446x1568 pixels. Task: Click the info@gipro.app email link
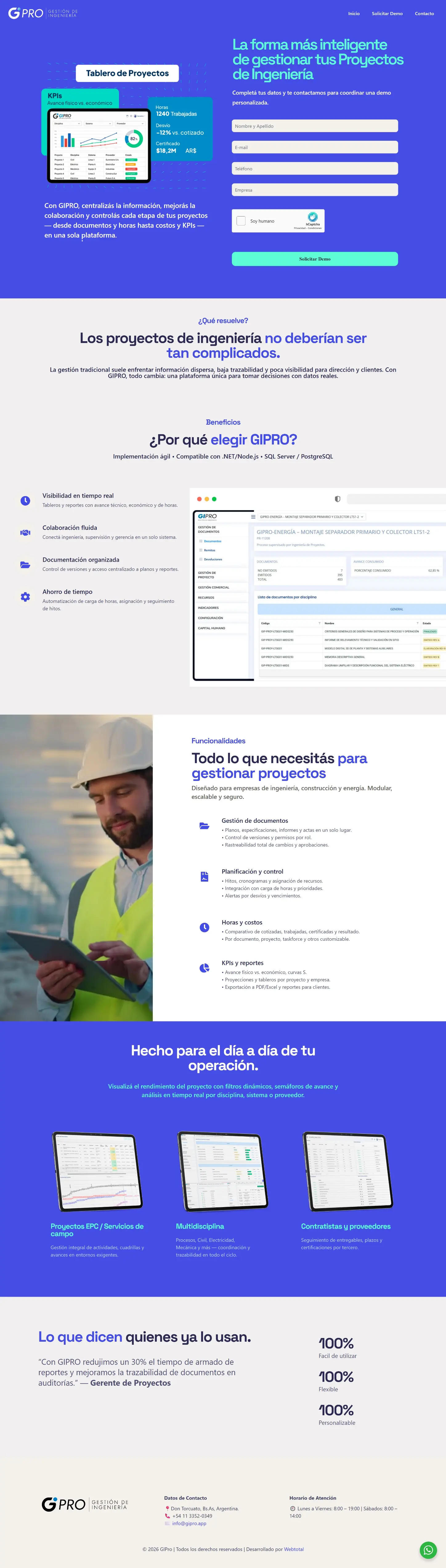[189, 1523]
